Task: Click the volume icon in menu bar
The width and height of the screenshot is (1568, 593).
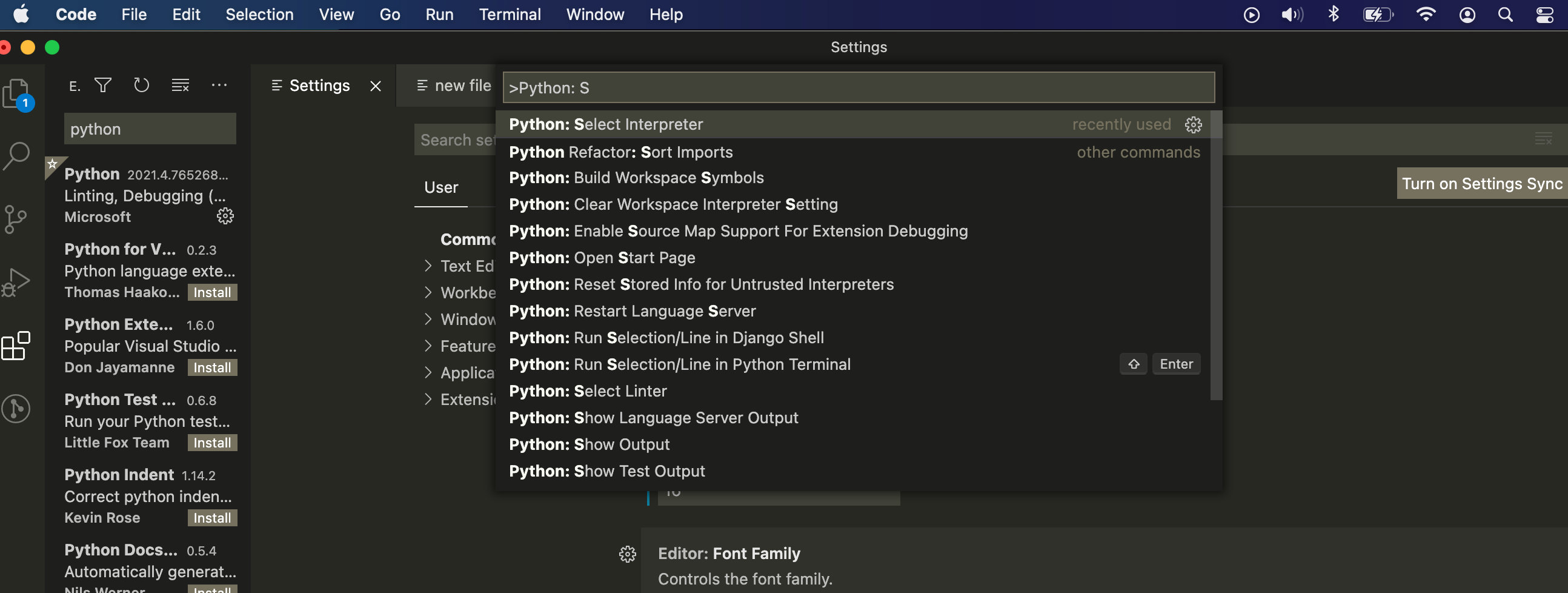Action: [1292, 15]
